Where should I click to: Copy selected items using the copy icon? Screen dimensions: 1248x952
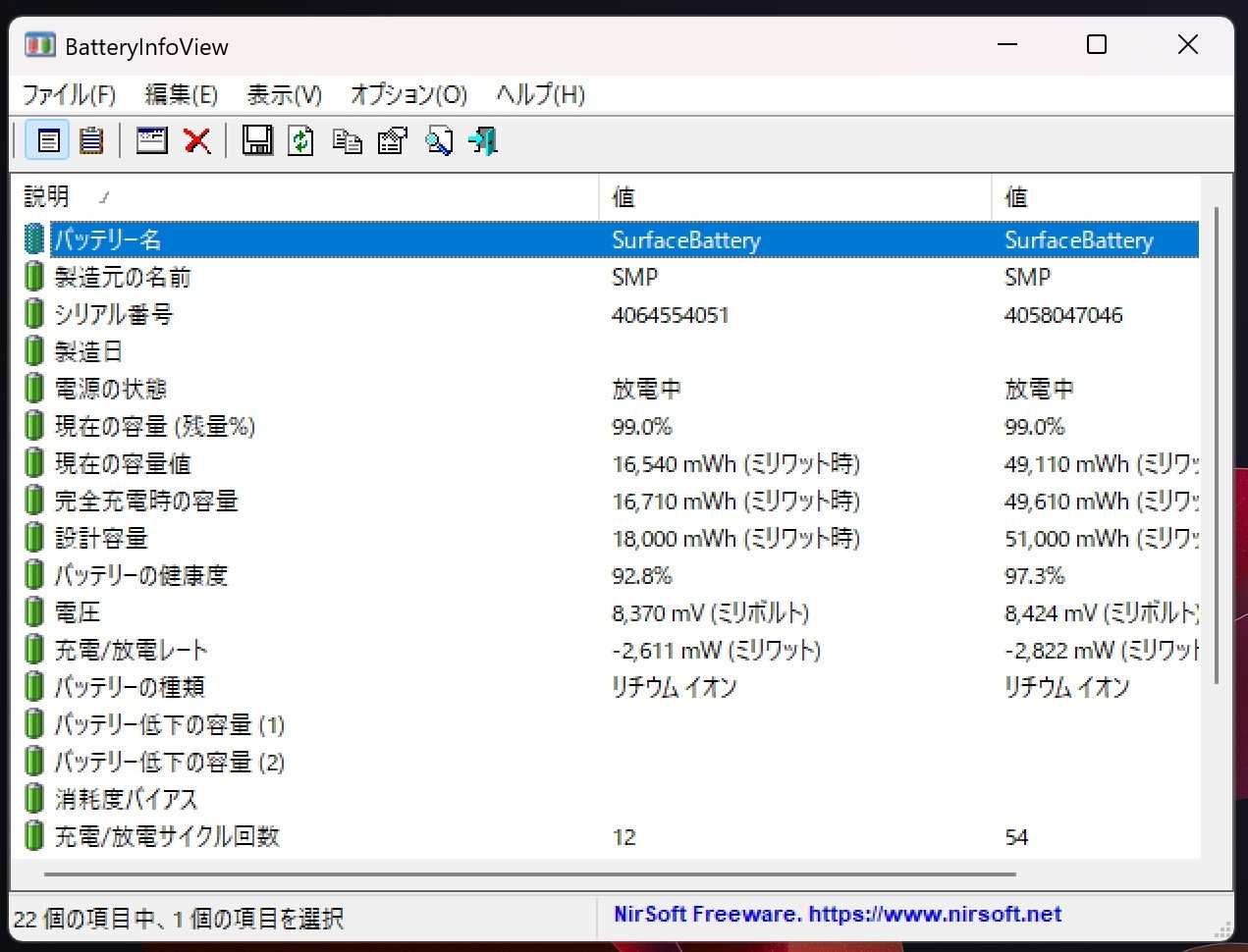[347, 141]
